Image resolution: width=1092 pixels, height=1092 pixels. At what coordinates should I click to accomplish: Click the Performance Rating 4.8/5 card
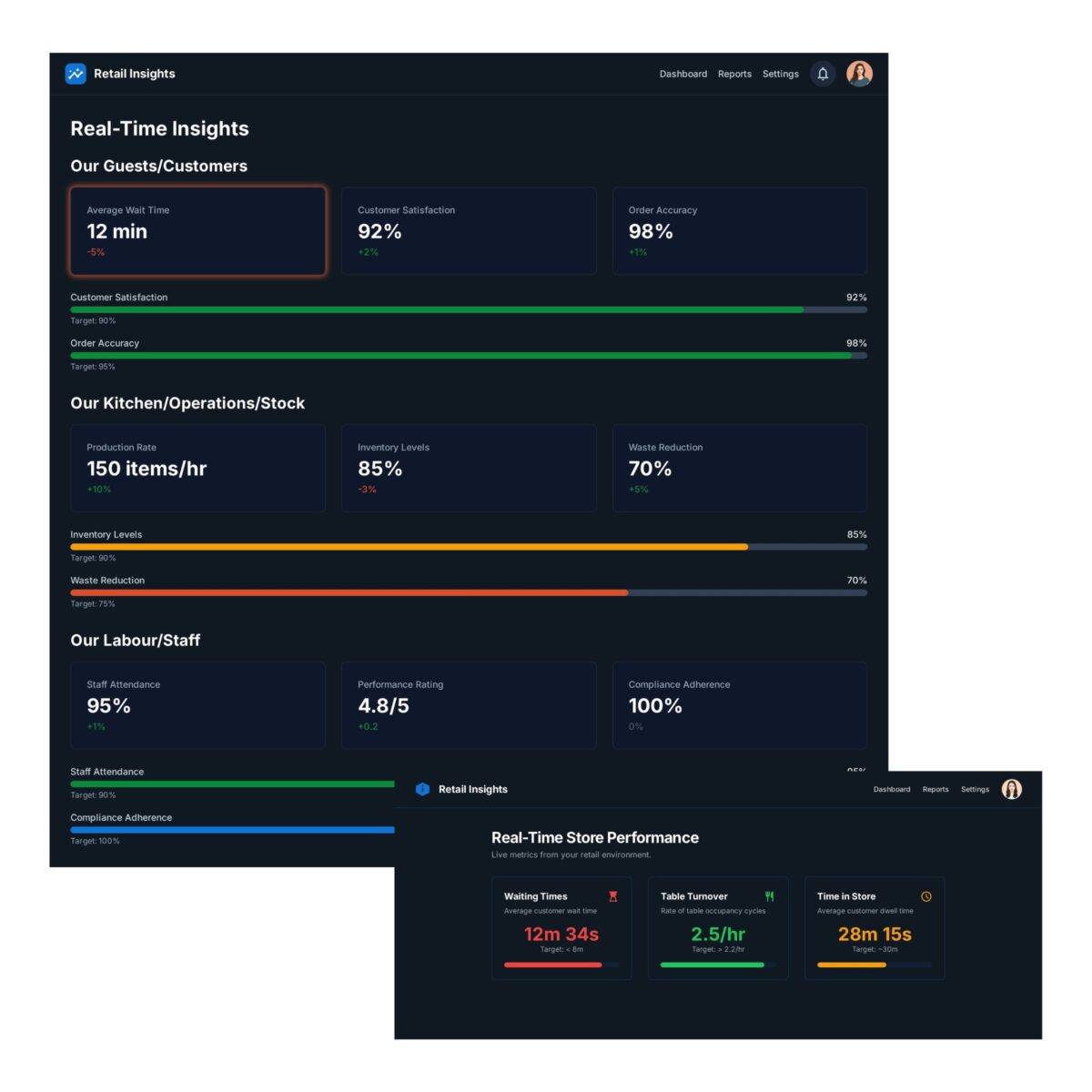469,705
